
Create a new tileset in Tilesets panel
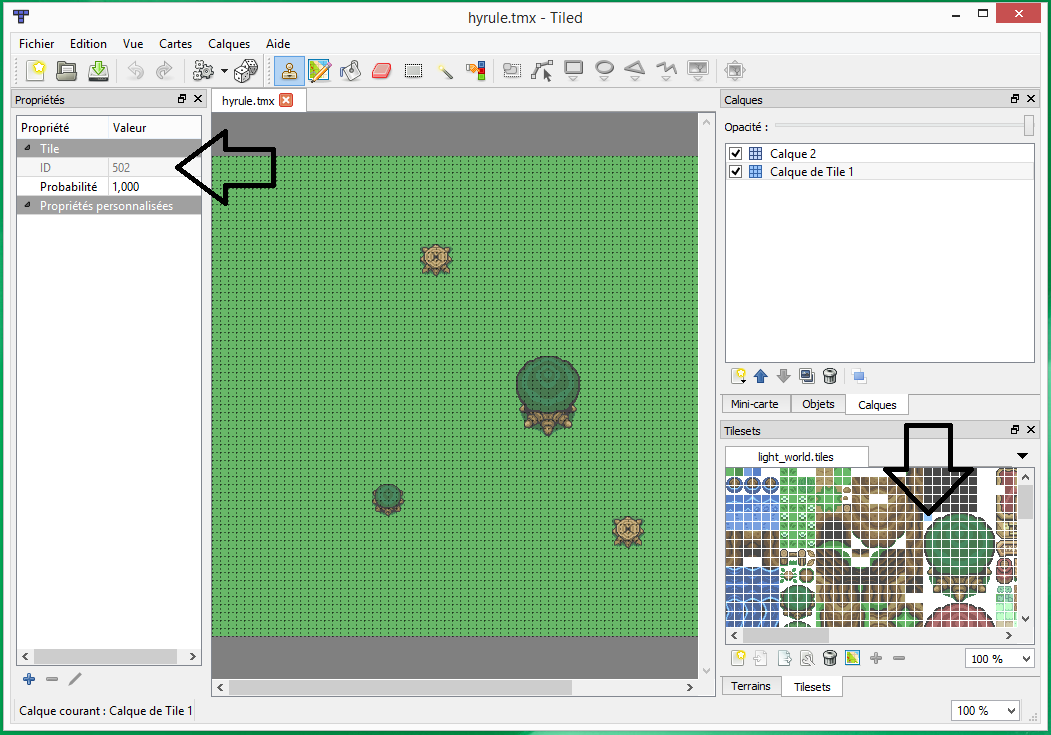(x=738, y=658)
